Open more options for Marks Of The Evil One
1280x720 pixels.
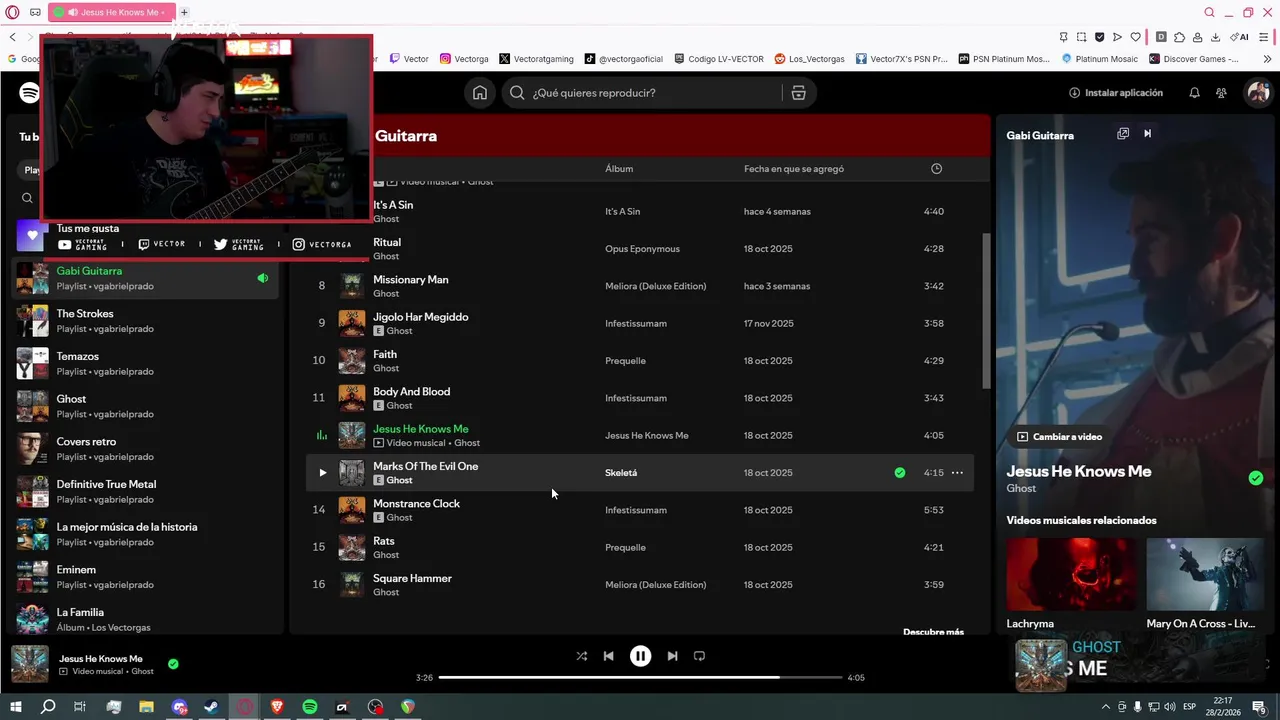pyautogui.click(x=957, y=473)
